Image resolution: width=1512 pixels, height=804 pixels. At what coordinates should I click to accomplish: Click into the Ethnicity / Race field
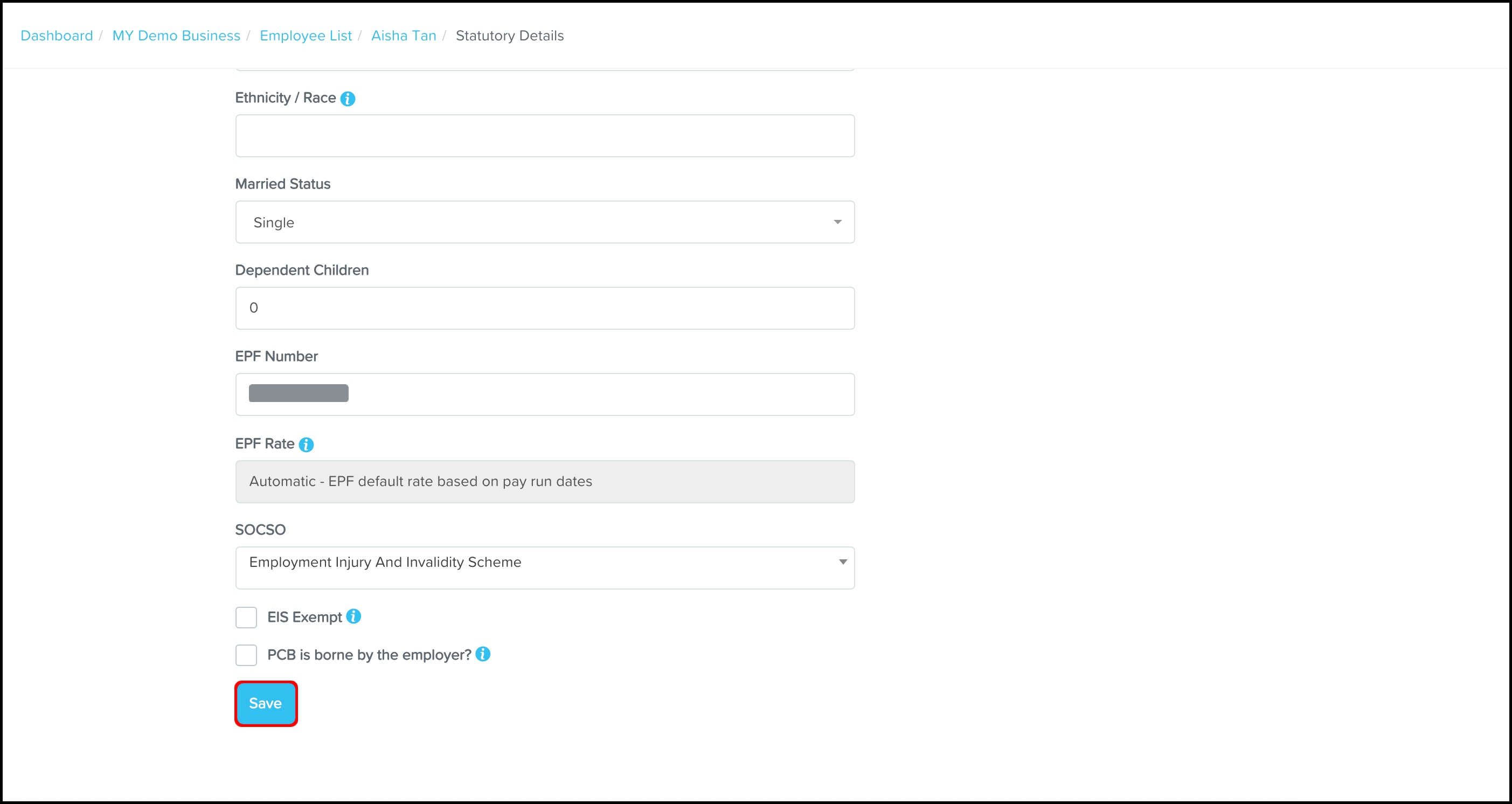click(x=544, y=136)
